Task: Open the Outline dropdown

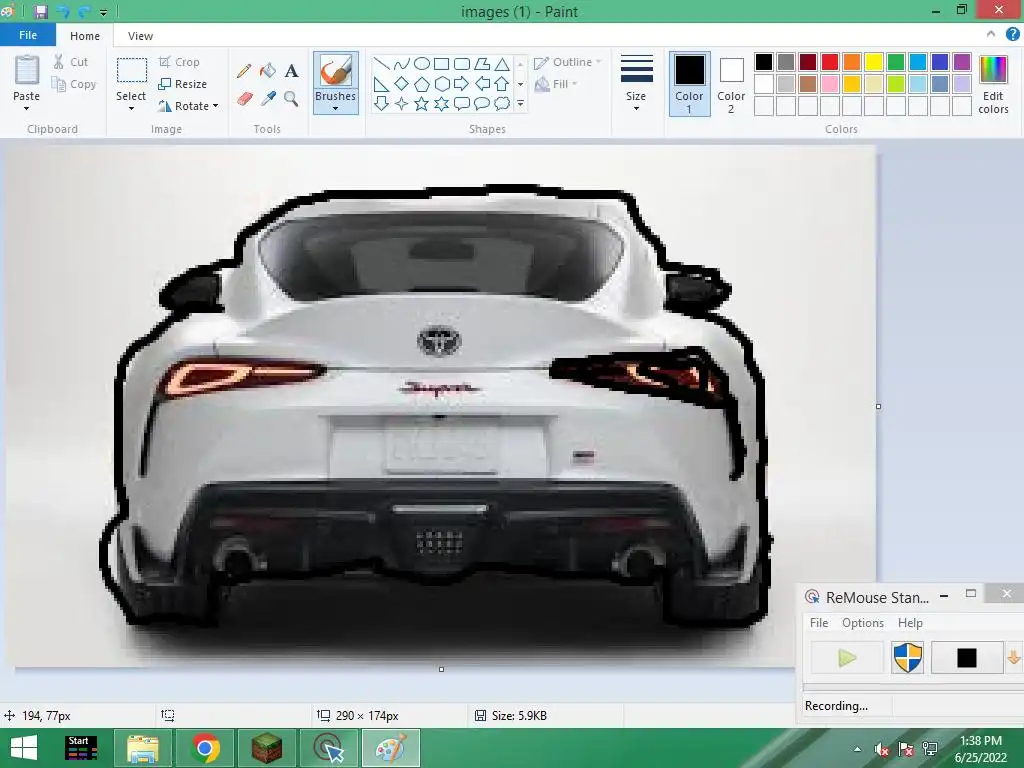Action: click(568, 62)
